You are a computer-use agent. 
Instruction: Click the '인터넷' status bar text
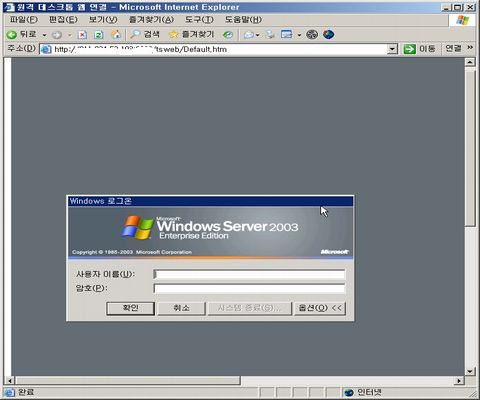click(x=369, y=392)
